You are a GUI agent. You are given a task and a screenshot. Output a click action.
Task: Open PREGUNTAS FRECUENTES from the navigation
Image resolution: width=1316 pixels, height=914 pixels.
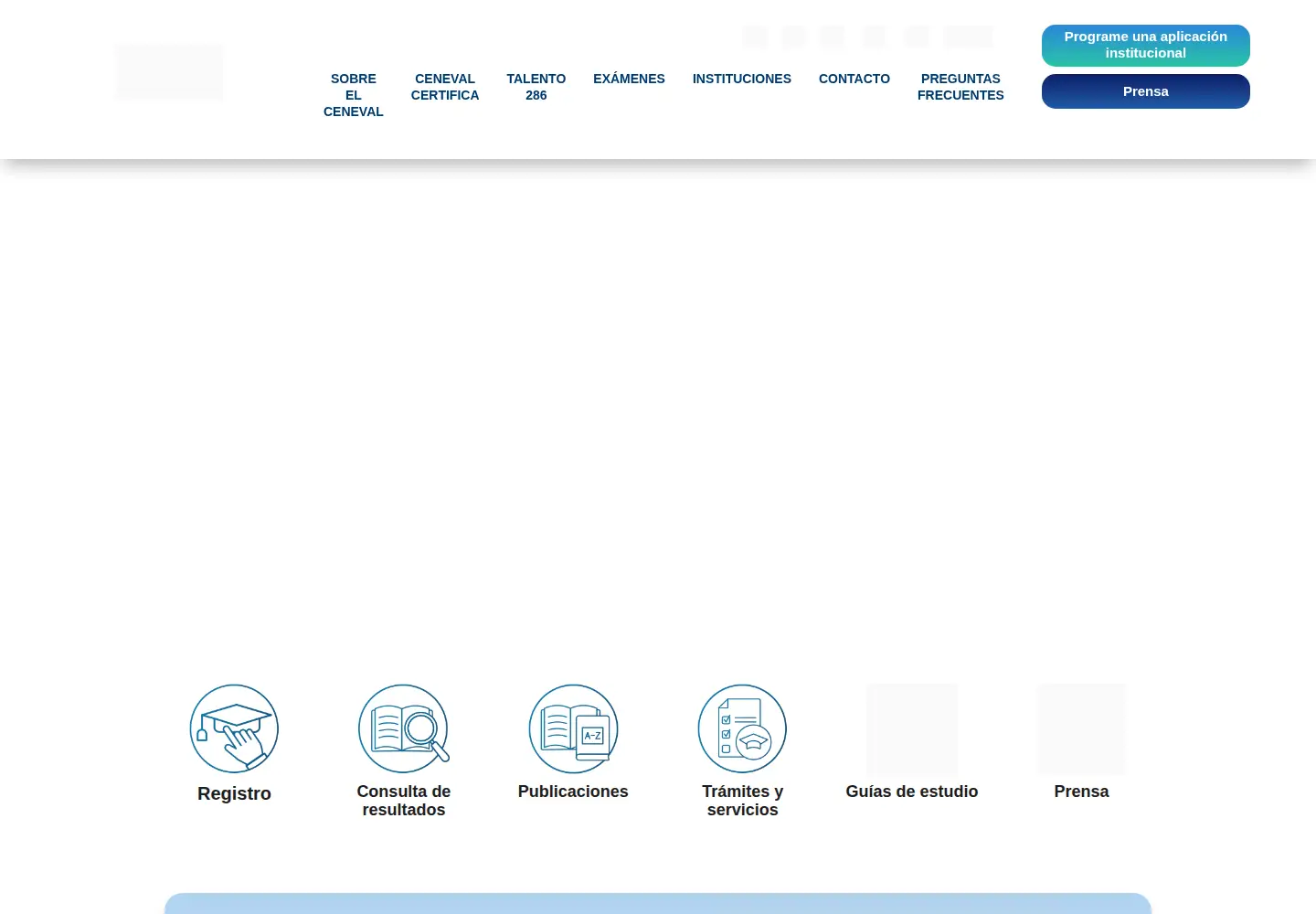click(960, 87)
